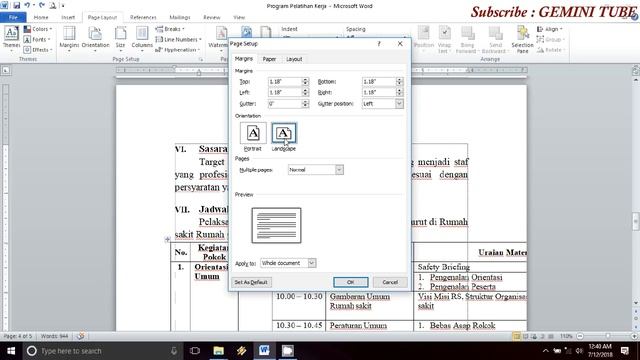The width and height of the screenshot is (640, 360).
Task: Open theme Colors dropdown
Action: 38,29
